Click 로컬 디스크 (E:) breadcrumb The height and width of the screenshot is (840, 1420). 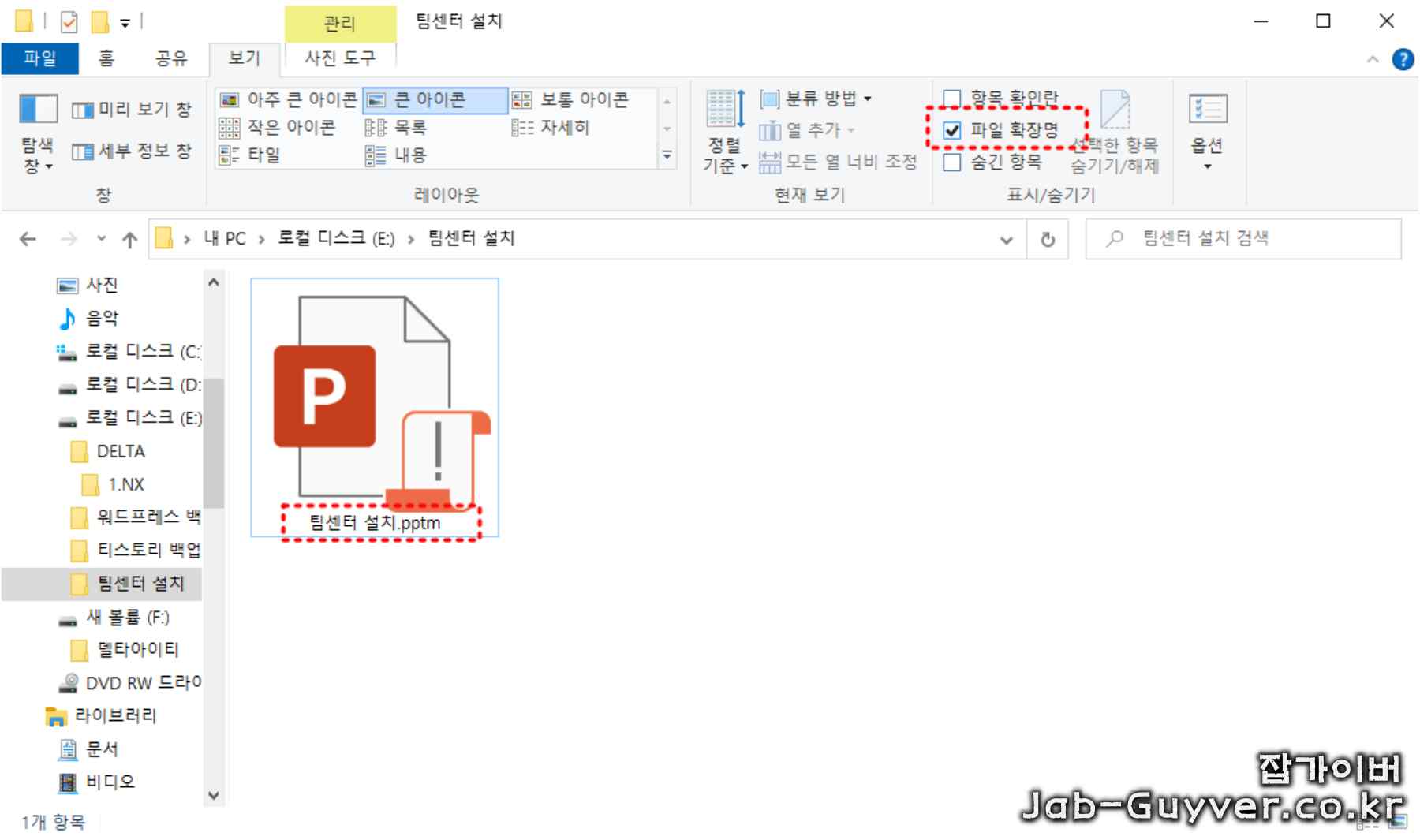tap(336, 239)
